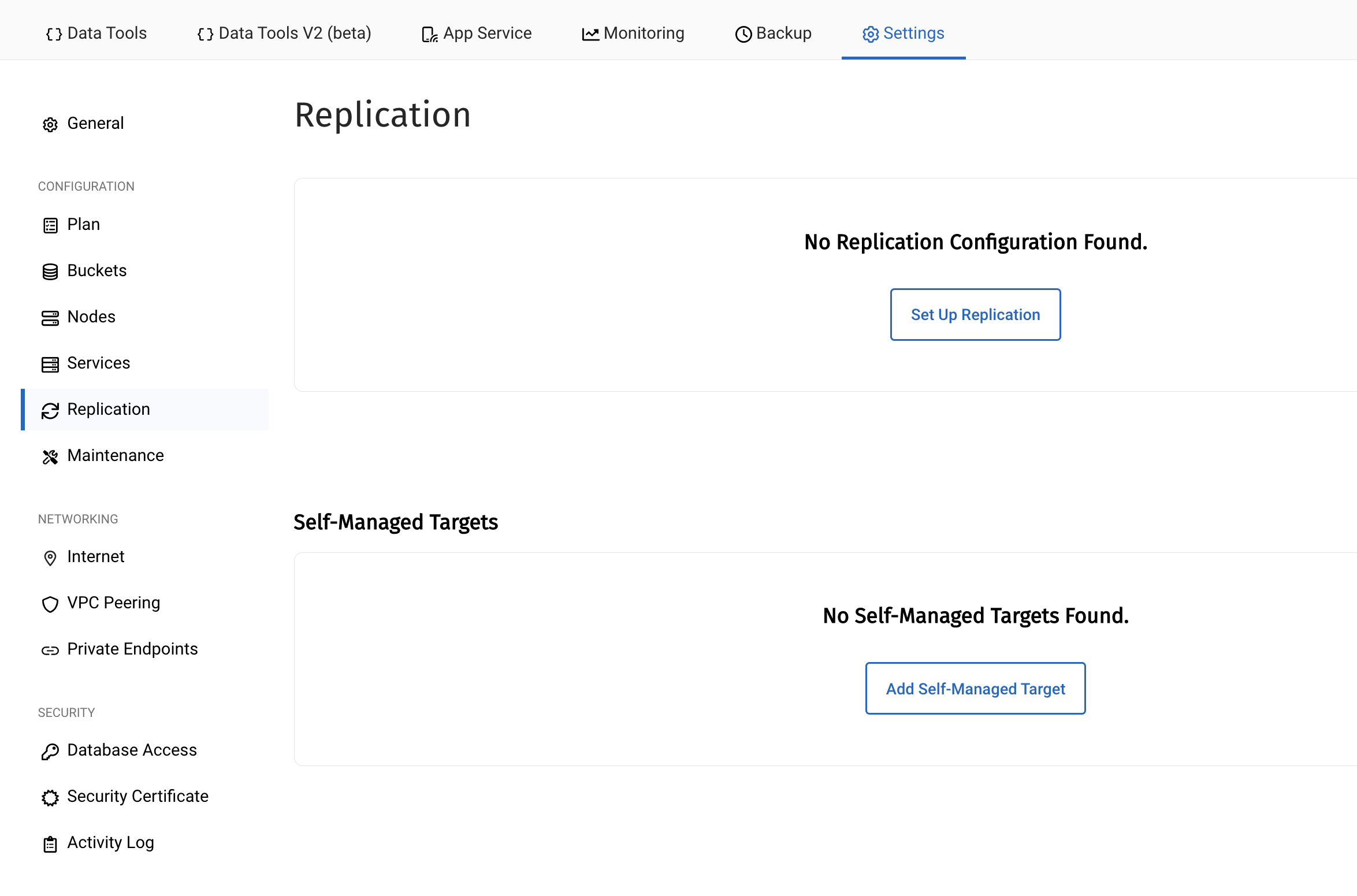Image resolution: width=1357 pixels, height=896 pixels.
Task: Open Internet networking settings
Action: tap(144, 556)
